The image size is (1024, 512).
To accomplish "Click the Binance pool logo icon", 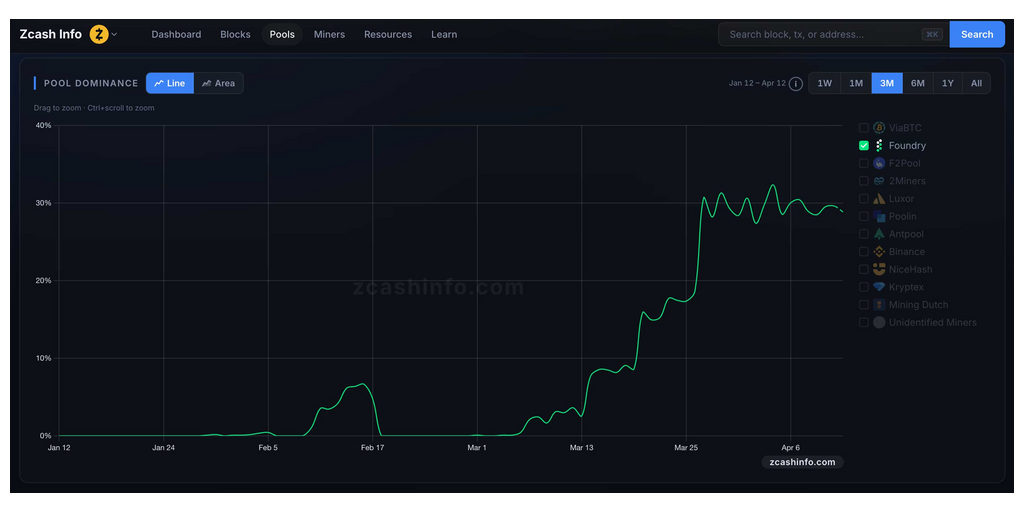I will pyautogui.click(x=879, y=252).
